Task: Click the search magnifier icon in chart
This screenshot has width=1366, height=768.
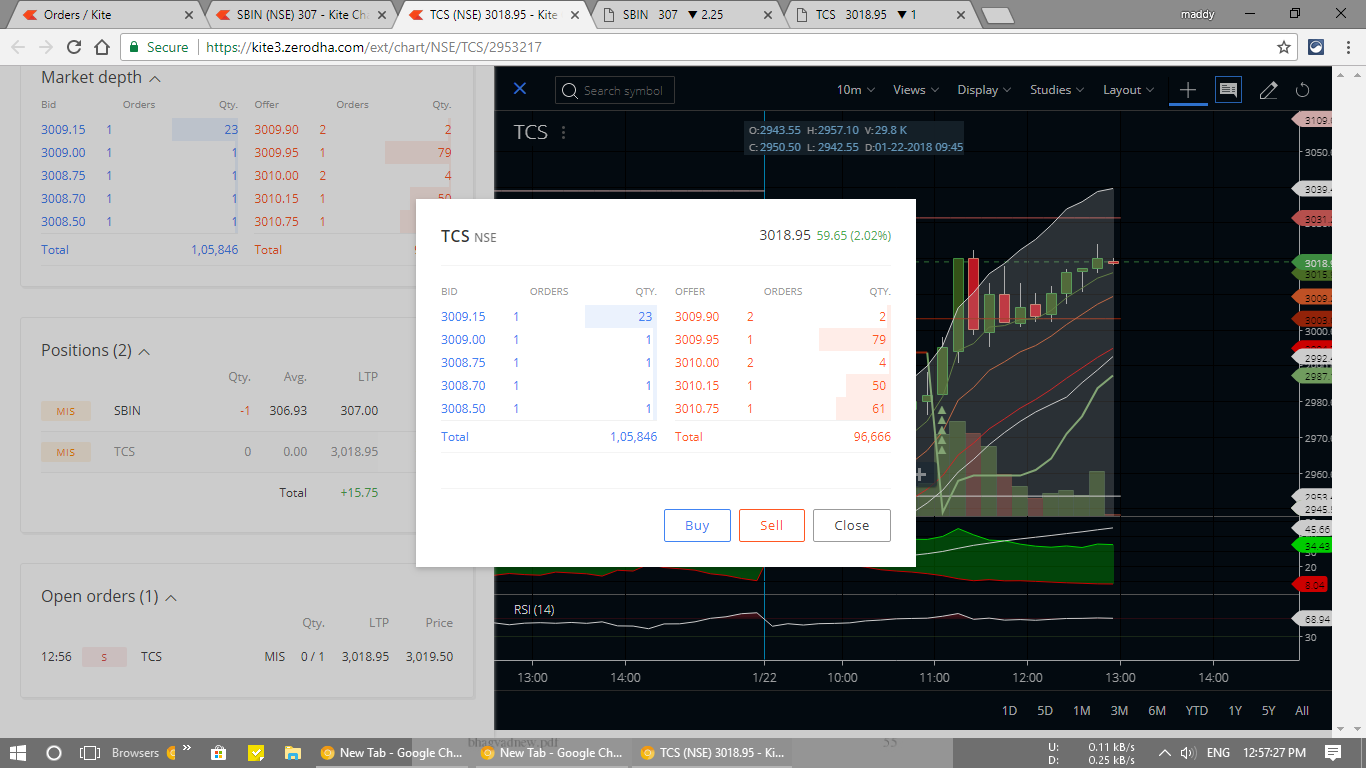Action: click(x=570, y=90)
